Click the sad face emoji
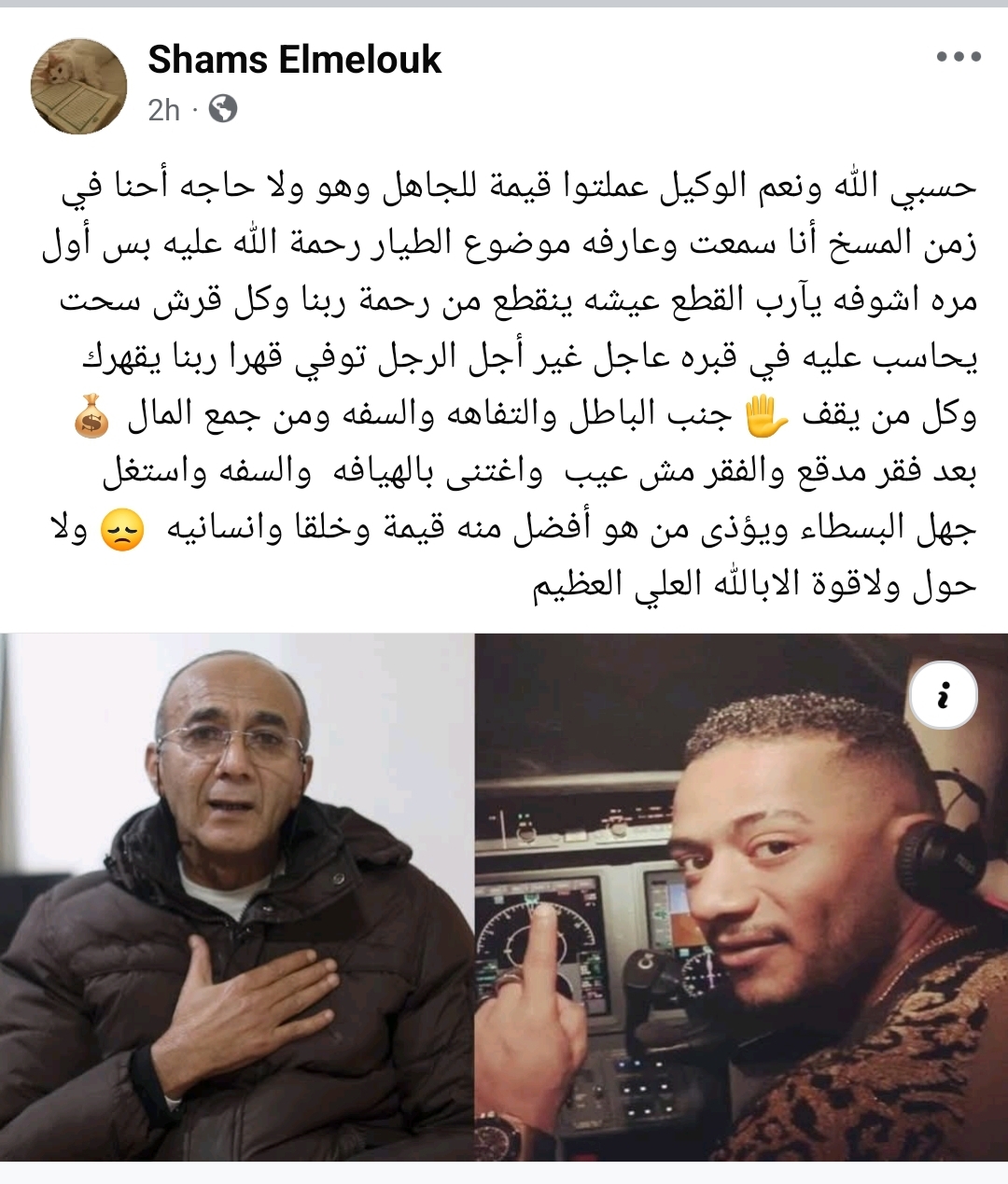 [x=122, y=531]
